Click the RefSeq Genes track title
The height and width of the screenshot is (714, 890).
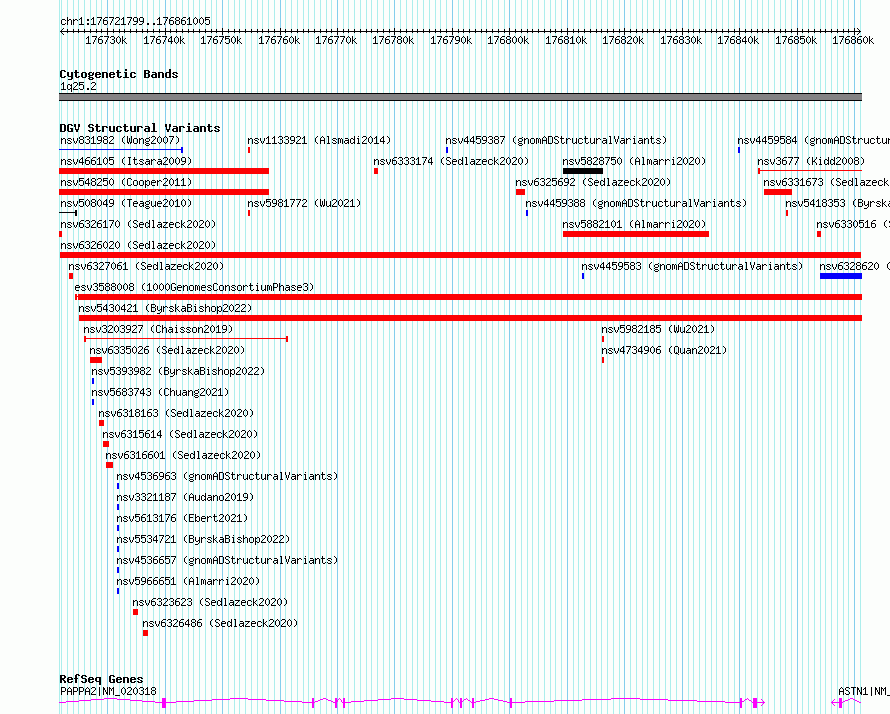click(101, 679)
